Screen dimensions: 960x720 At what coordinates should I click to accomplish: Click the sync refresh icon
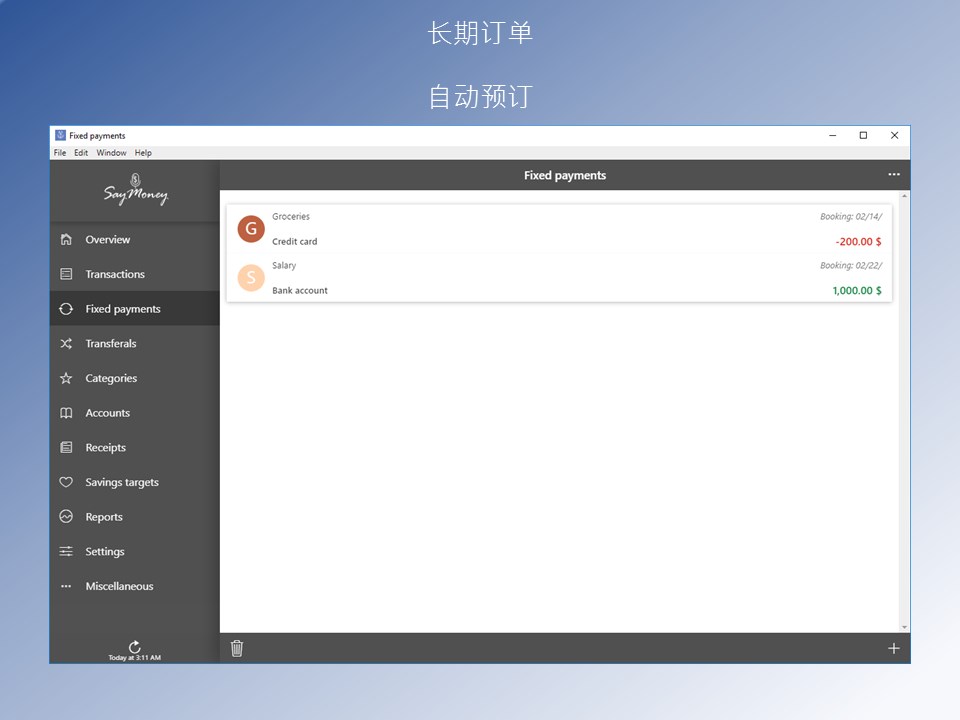tap(135, 647)
